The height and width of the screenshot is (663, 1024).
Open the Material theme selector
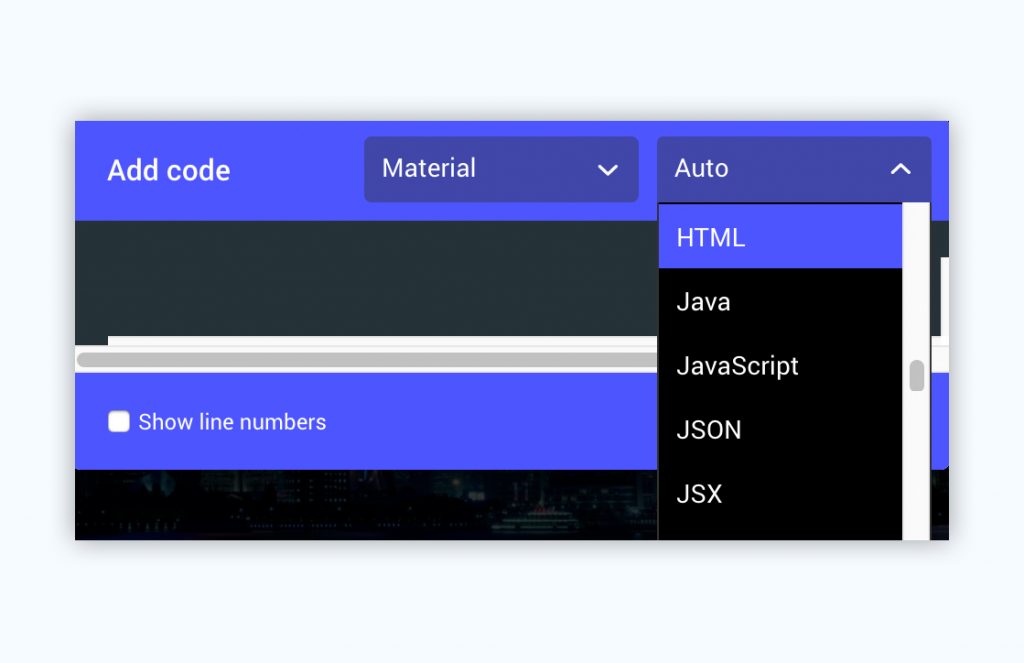pyautogui.click(x=500, y=169)
